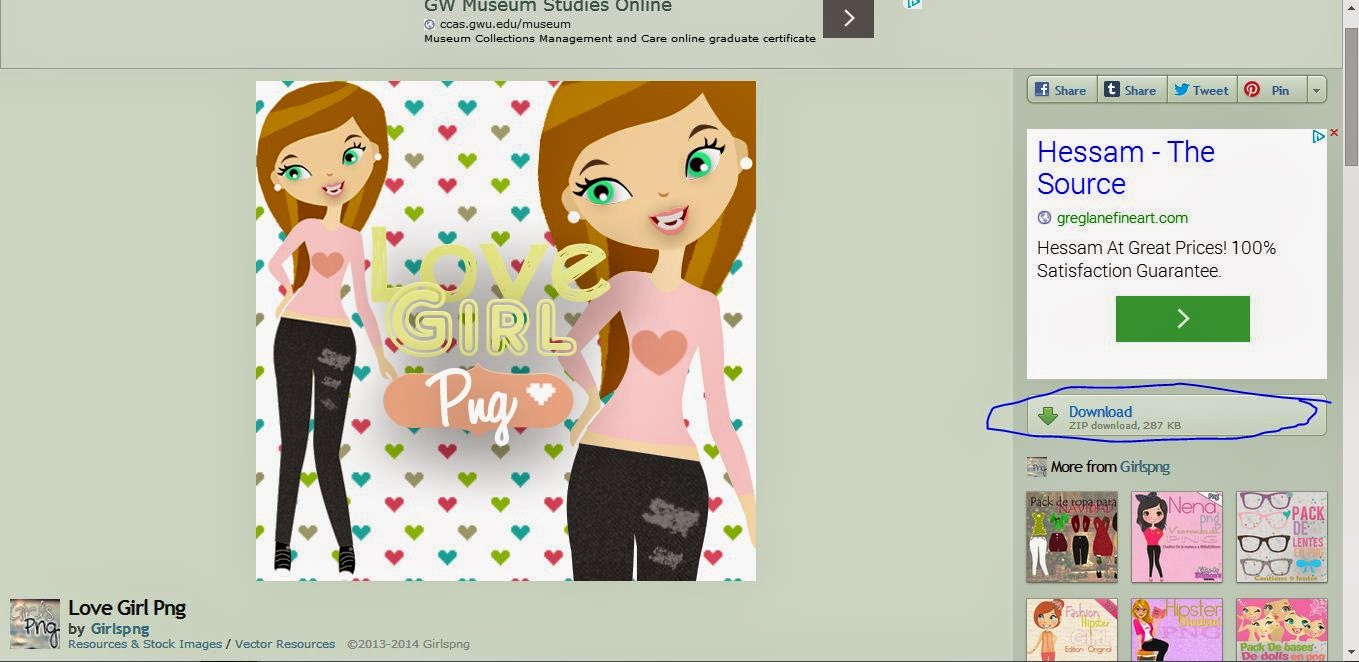Click the green arrow button in the Hessam ad

point(1182,318)
